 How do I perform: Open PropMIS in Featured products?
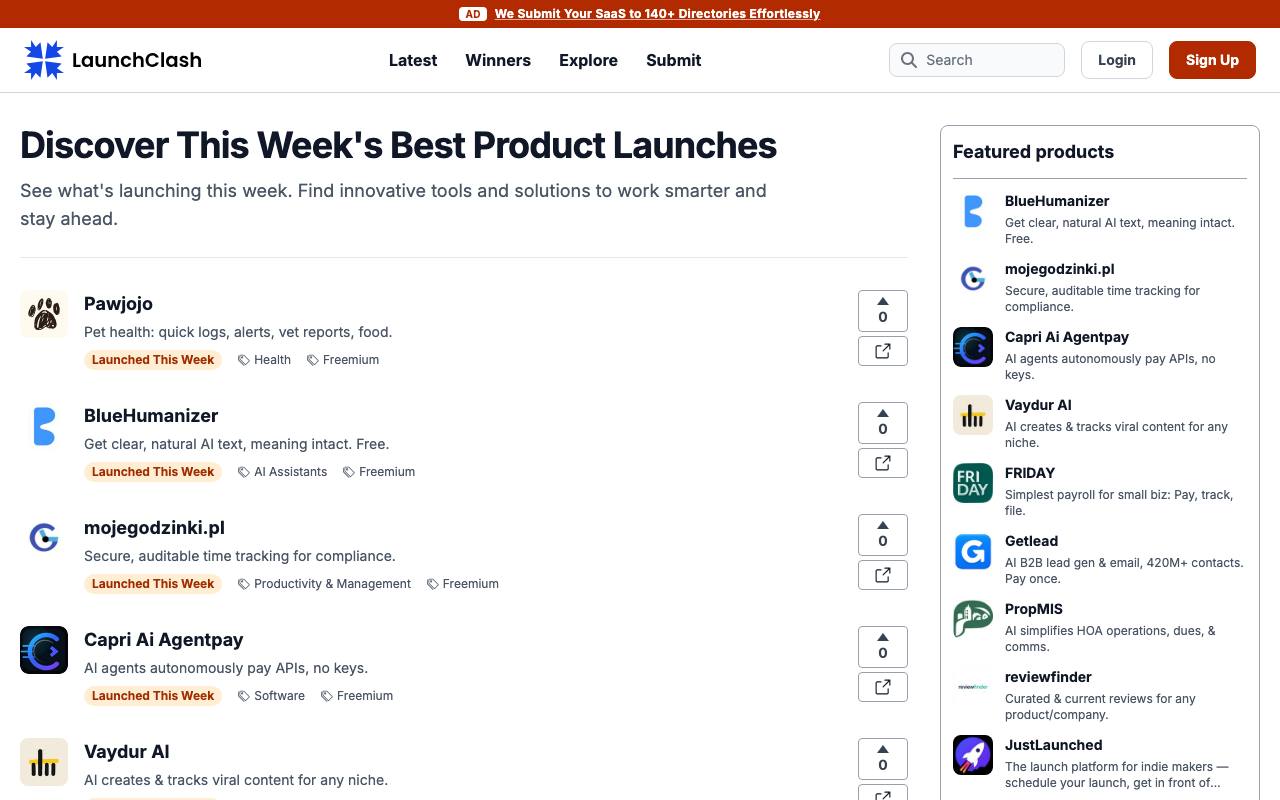pyautogui.click(x=1034, y=609)
